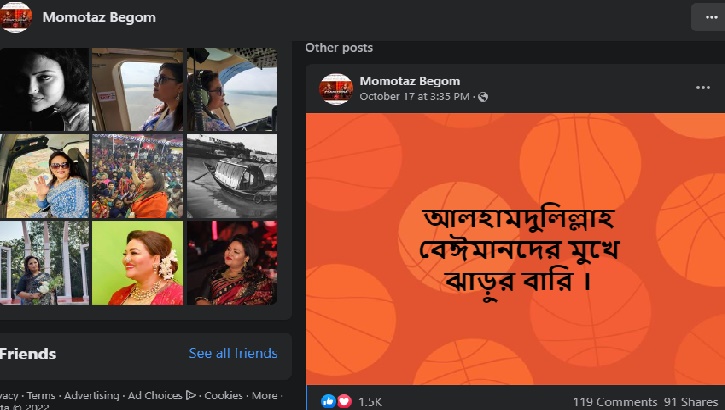
Task: Click the red Love reaction icon
Action: tap(344, 401)
